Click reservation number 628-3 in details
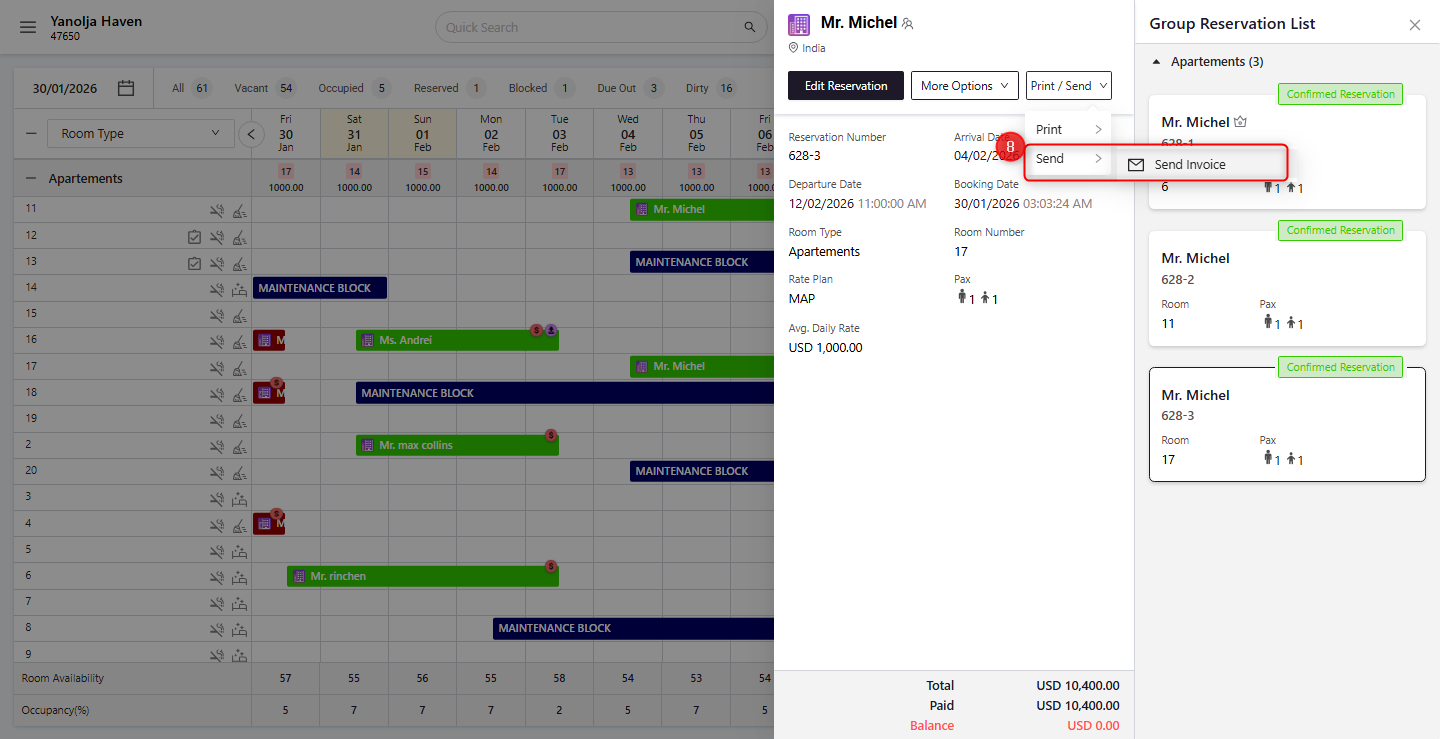Viewport: 1440px width, 739px height. click(x=805, y=156)
